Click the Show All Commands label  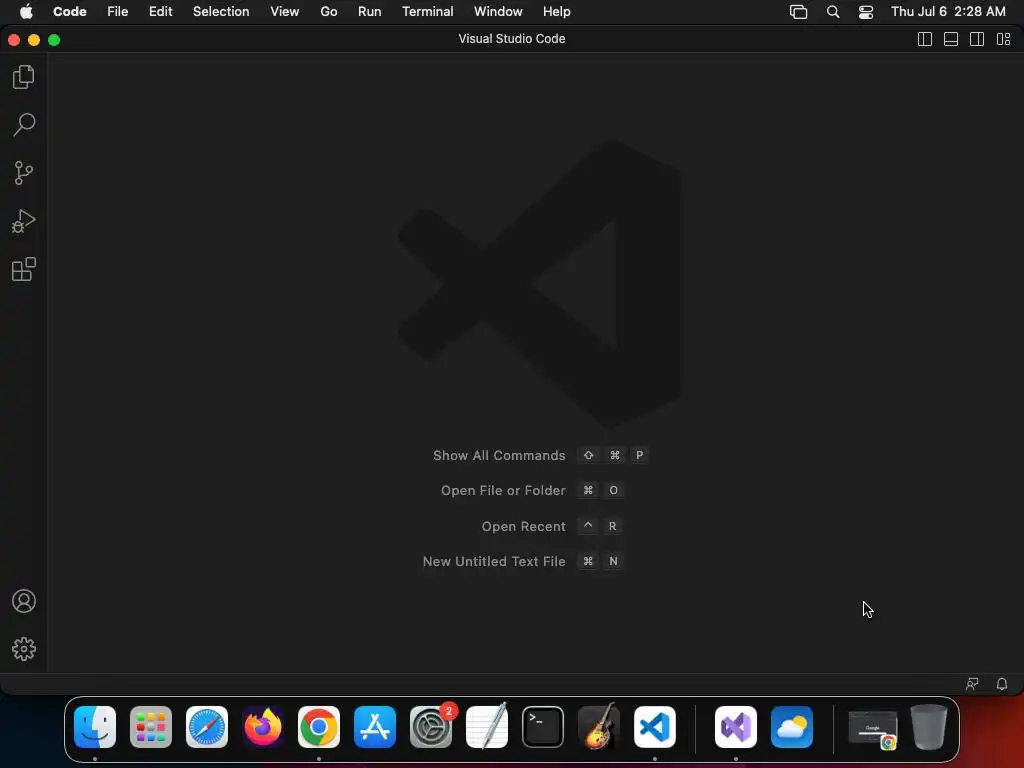click(499, 455)
